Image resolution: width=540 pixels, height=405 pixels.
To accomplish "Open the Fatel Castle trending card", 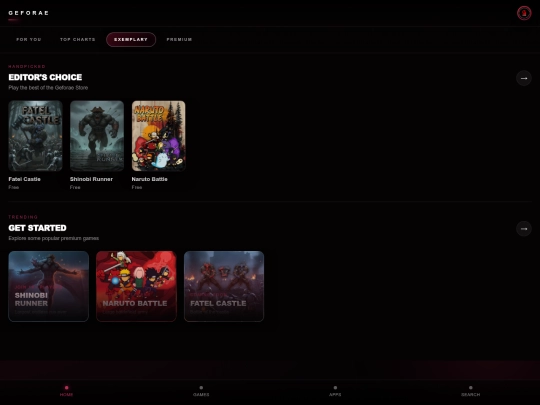I will 224,286.
